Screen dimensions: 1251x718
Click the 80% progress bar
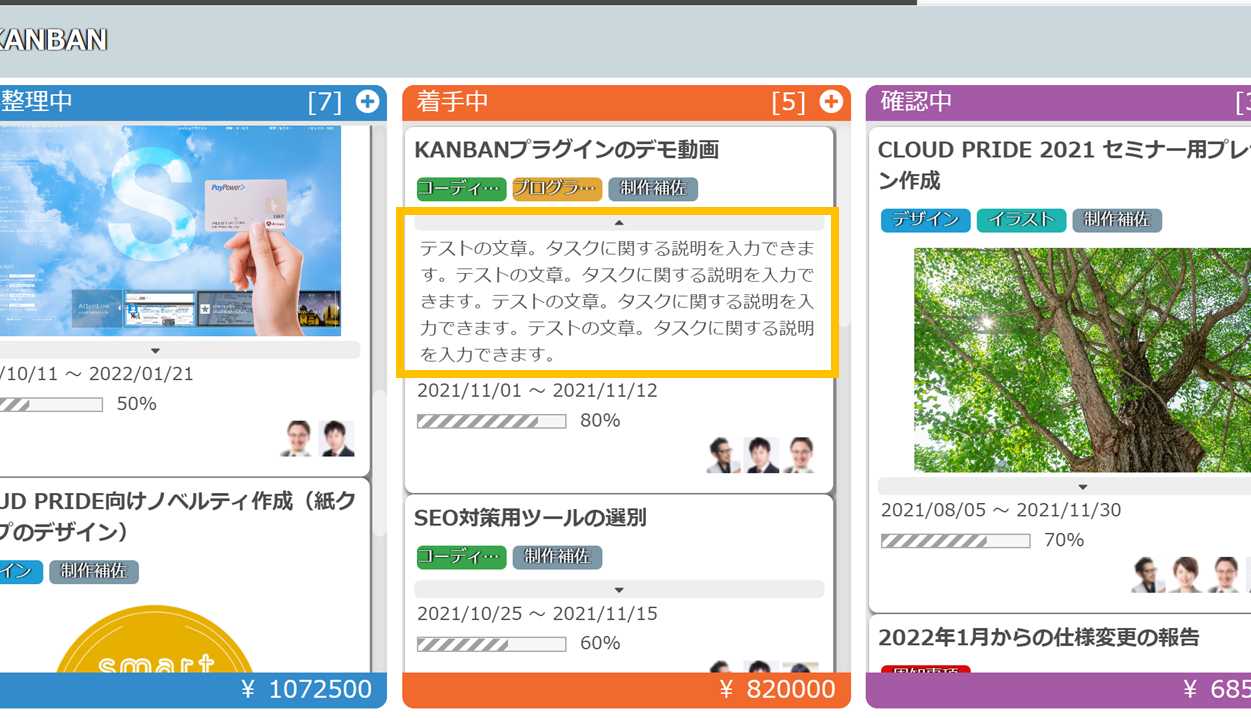491,421
